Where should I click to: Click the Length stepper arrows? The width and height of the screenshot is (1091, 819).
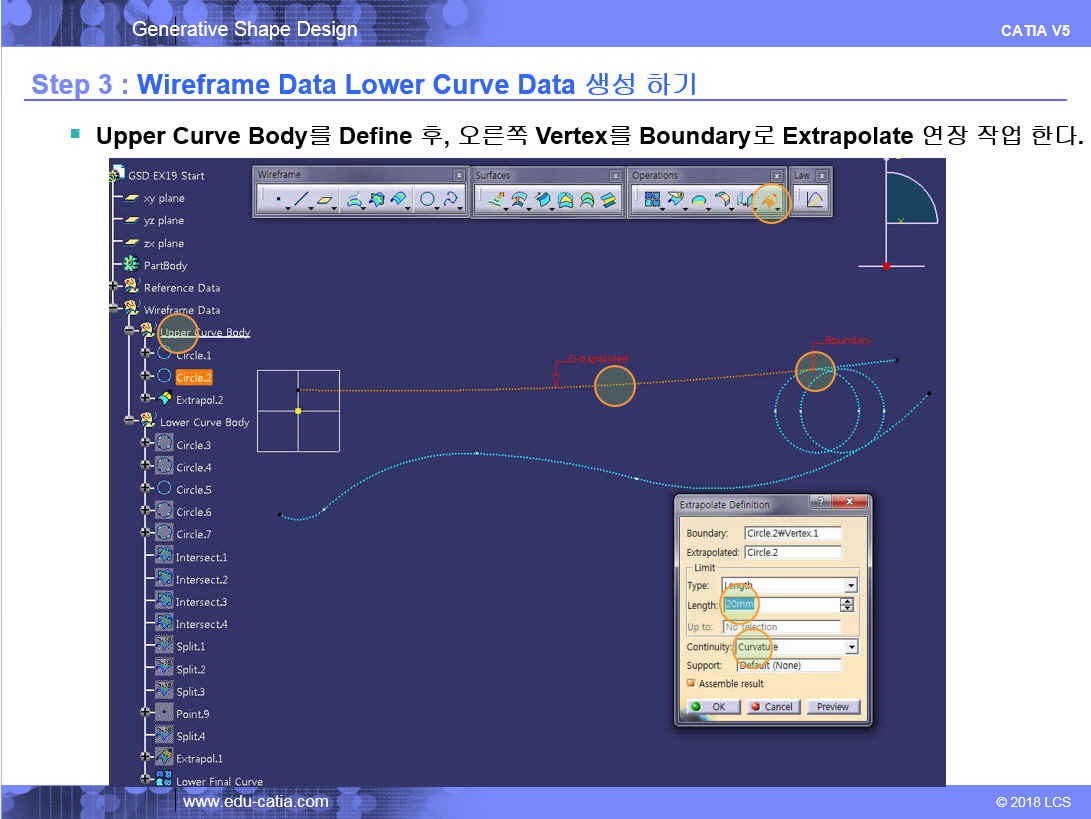point(847,605)
